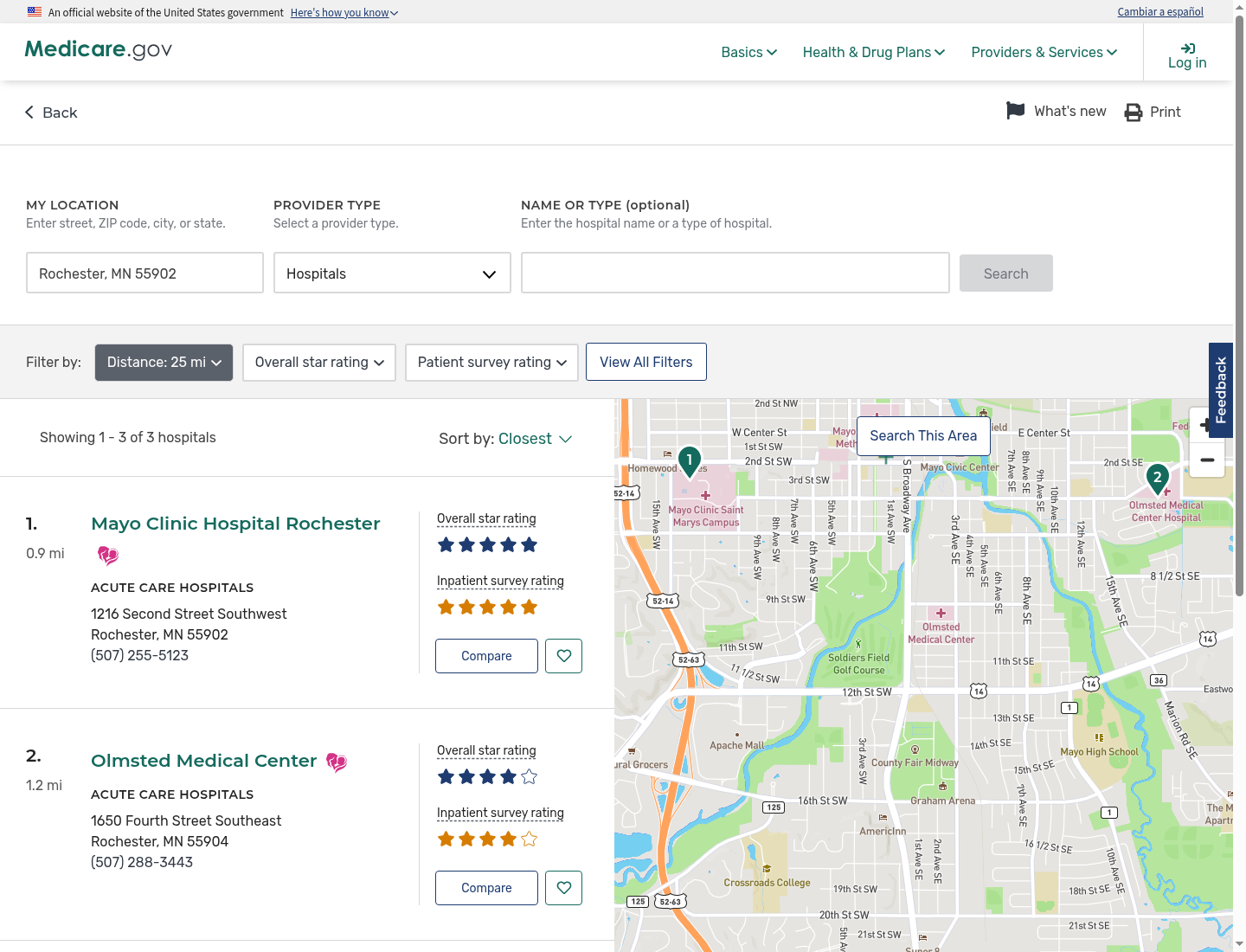Click map marker number 1

tap(690, 461)
